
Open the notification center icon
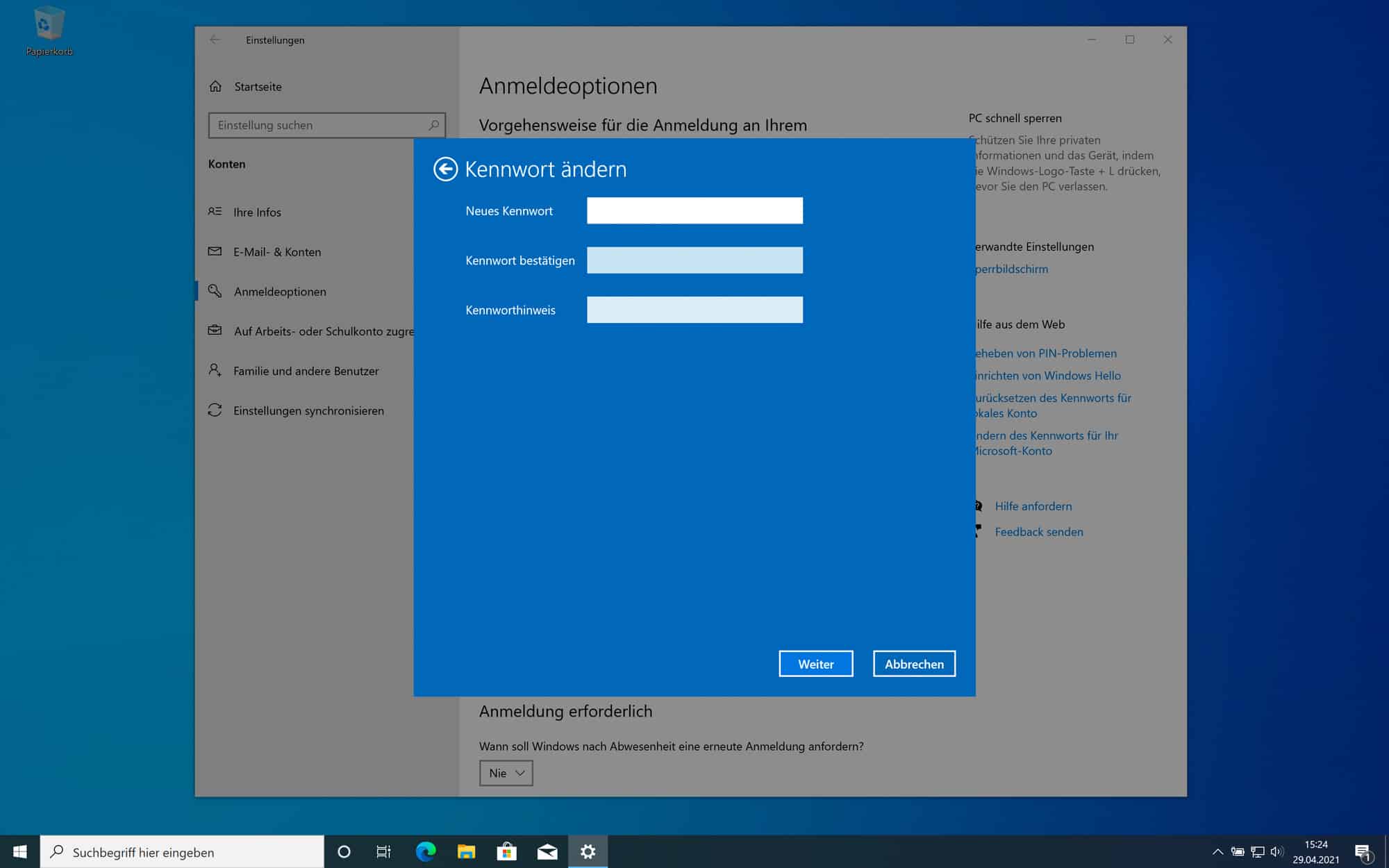tap(1363, 852)
